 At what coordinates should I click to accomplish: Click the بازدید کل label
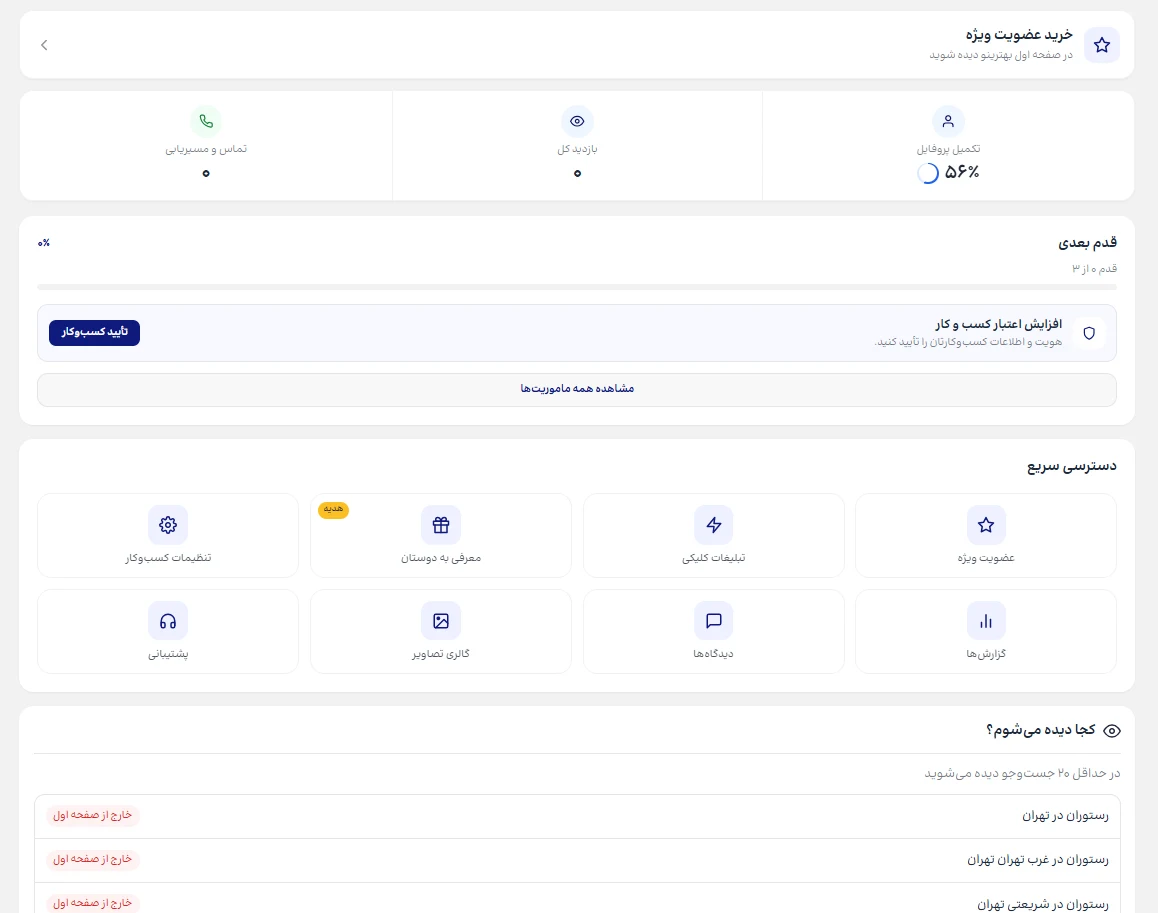tap(577, 149)
